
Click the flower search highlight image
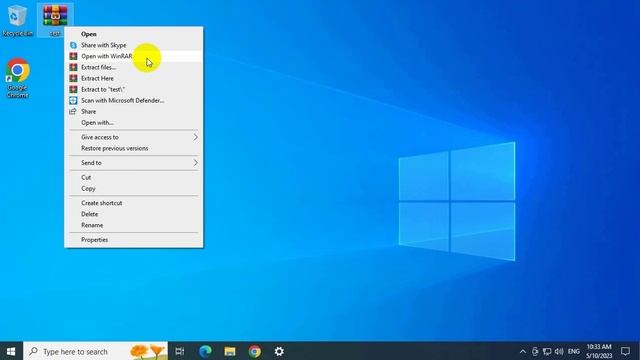148,351
